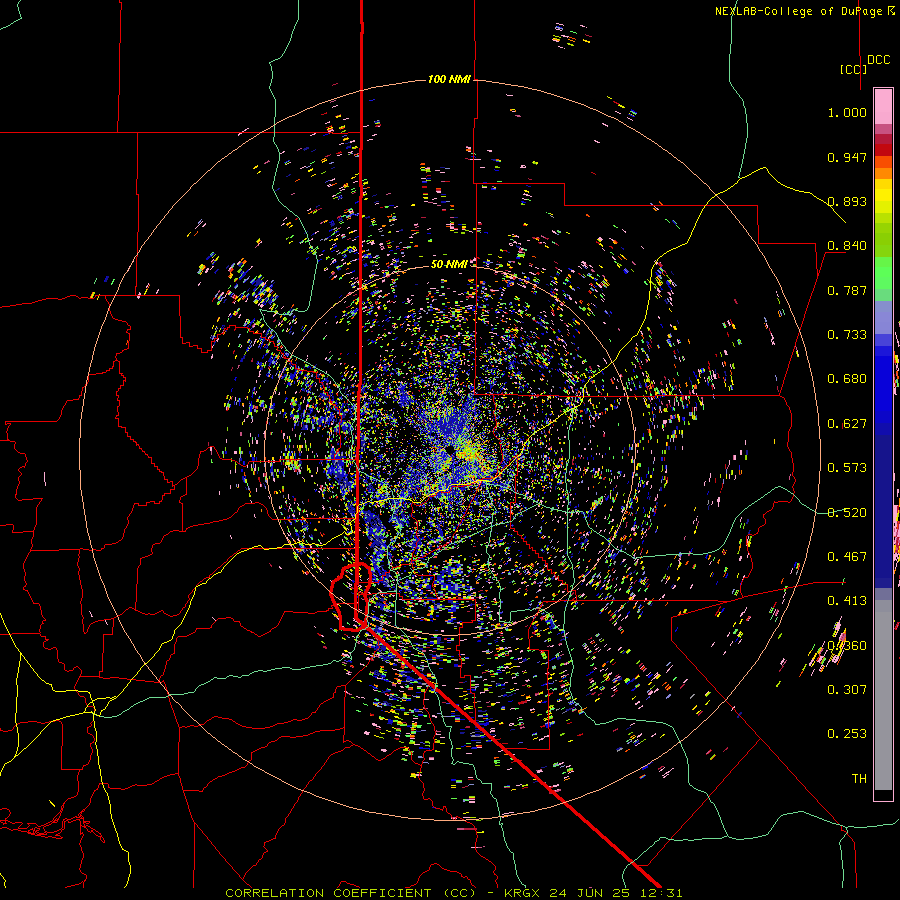Click the 0.520 color scale value

point(847,513)
